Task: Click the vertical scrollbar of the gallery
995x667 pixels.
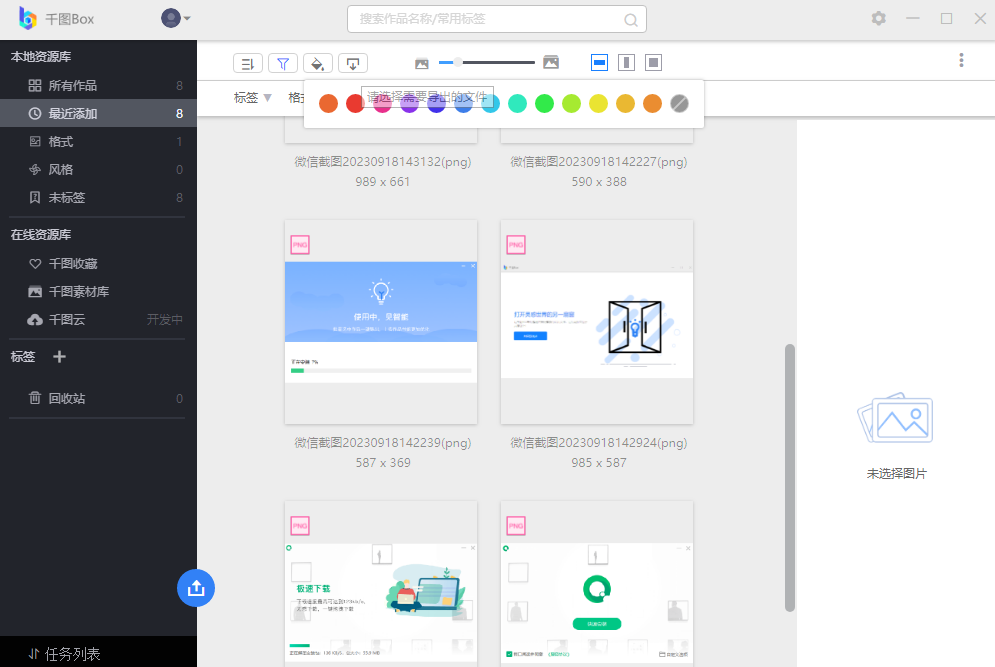Action: click(790, 478)
